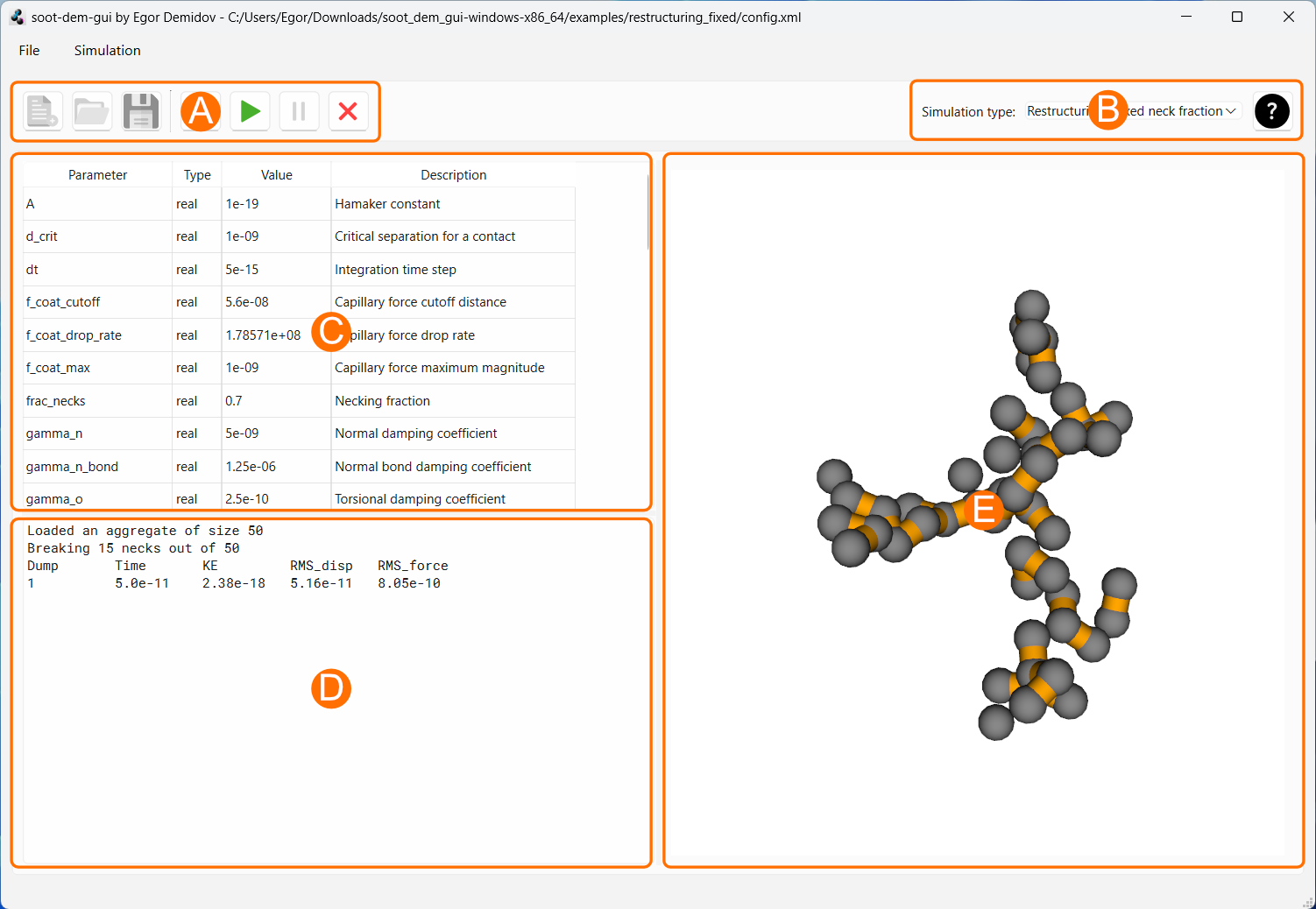Select the value 1.78571e+08
Screen dimensions: 1316x909
click(277, 335)
